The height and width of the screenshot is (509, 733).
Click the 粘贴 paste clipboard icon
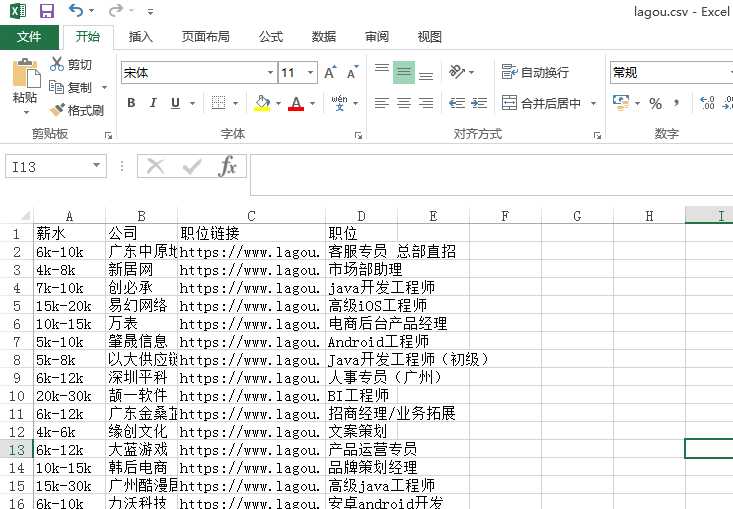tap(26, 72)
